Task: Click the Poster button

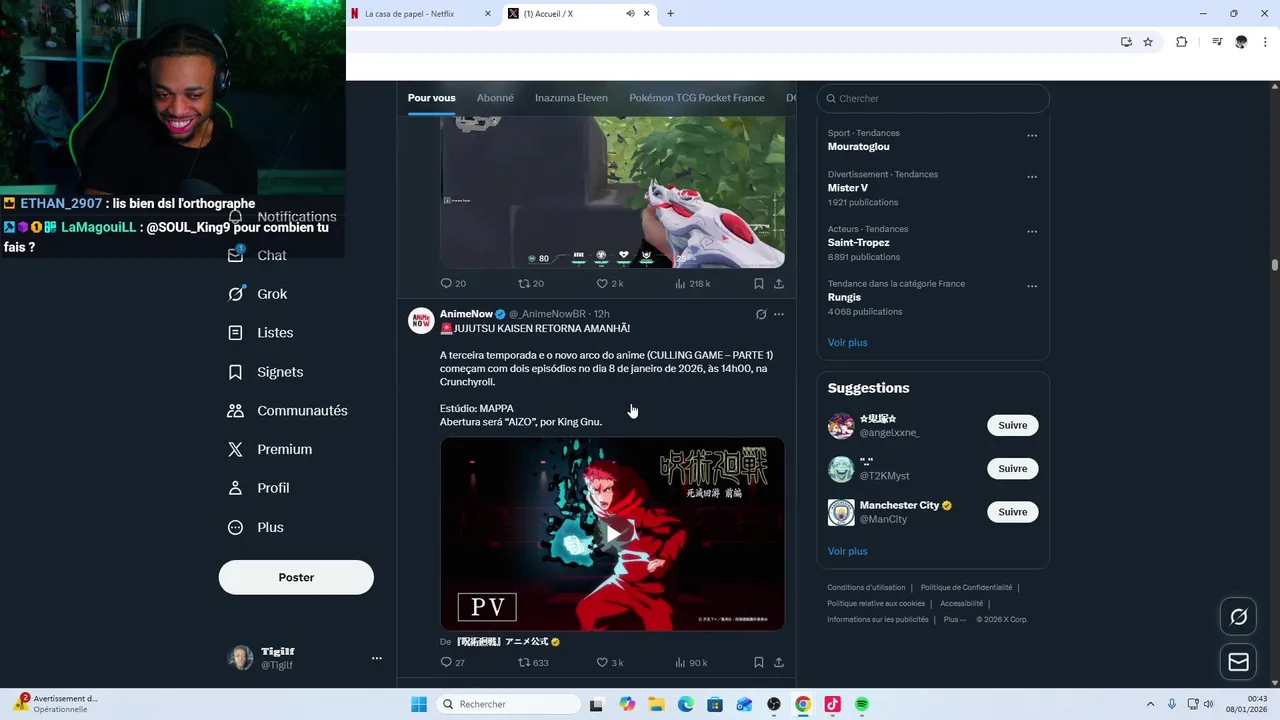Action: (x=296, y=578)
